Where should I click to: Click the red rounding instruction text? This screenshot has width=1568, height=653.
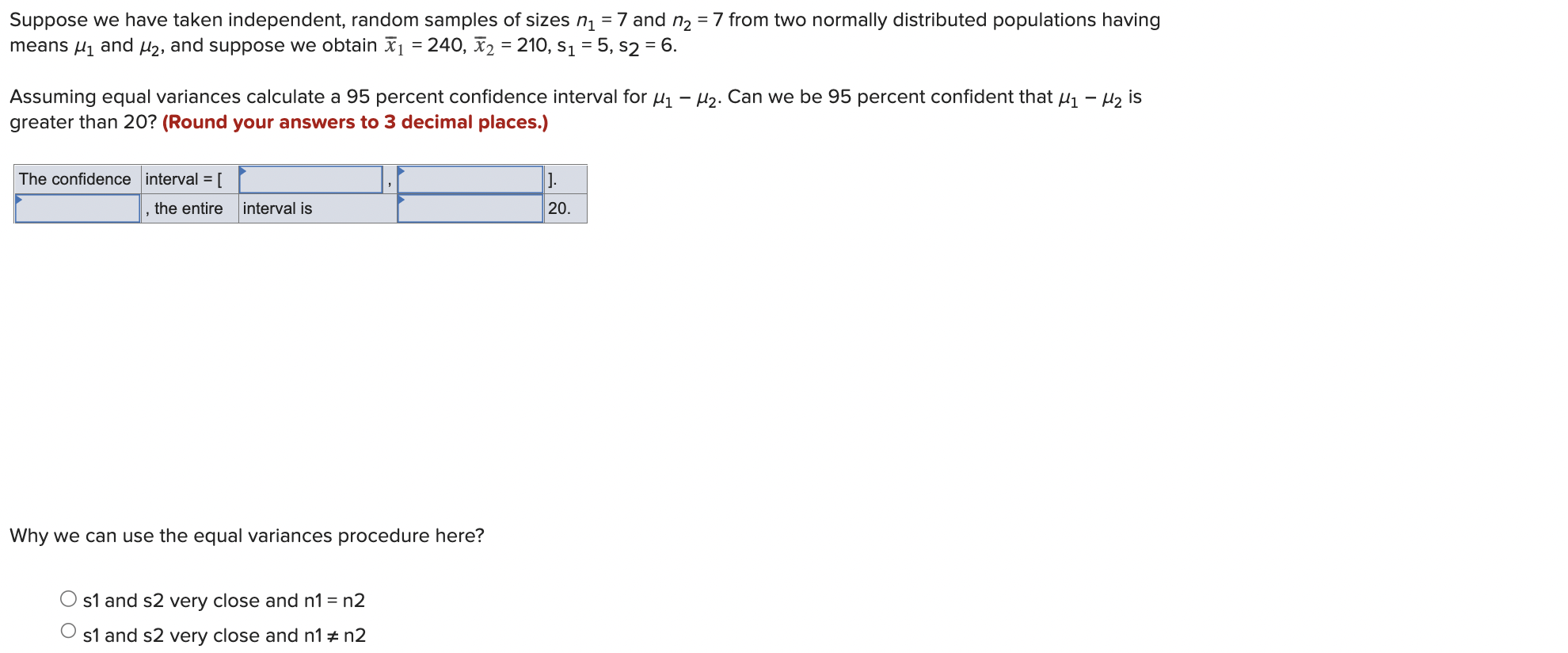click(x=354, y=122)
